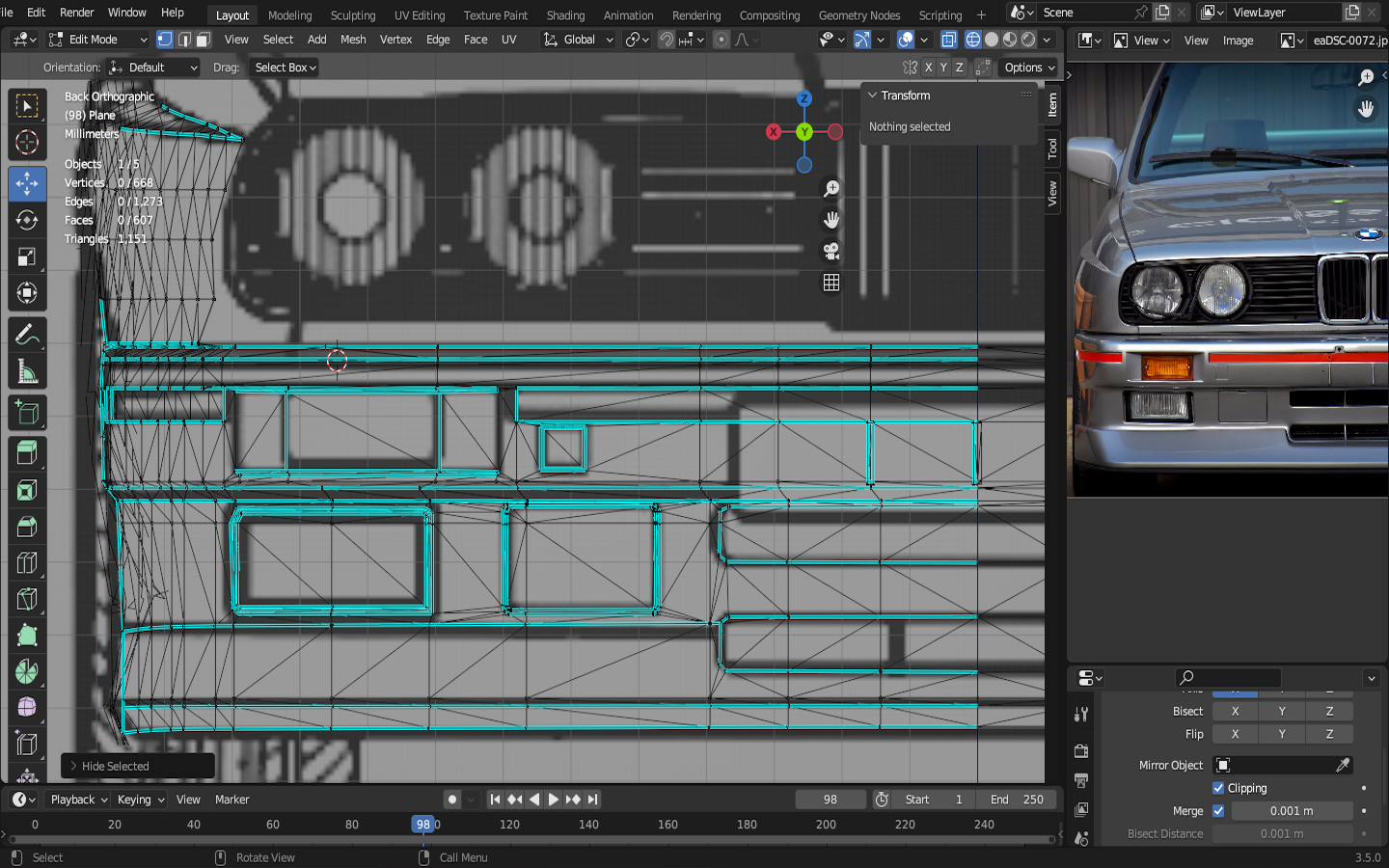The width and height of the screenshot is (1389, 868).
Task: Toggle Bisect X axis button
Action: (x=1235, y=712)
